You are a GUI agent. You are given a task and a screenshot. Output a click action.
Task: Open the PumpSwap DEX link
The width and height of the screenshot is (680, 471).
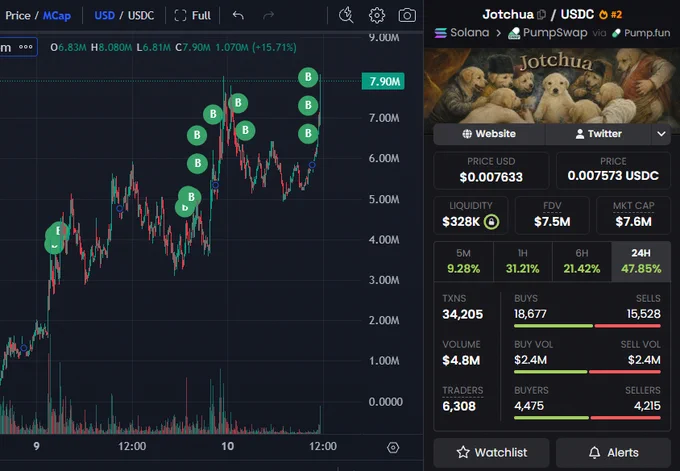[x=548, y=33]
